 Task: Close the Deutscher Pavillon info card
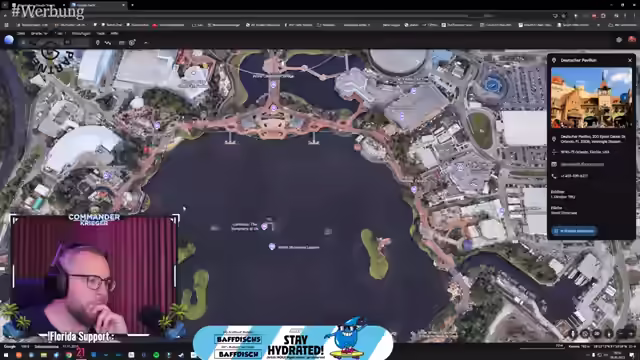(630, 60)
